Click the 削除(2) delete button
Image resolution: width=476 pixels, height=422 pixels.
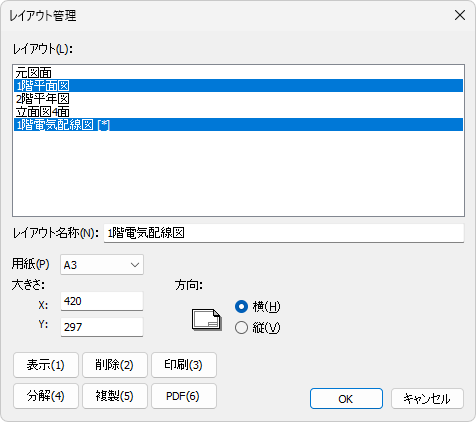pos(115,365)
